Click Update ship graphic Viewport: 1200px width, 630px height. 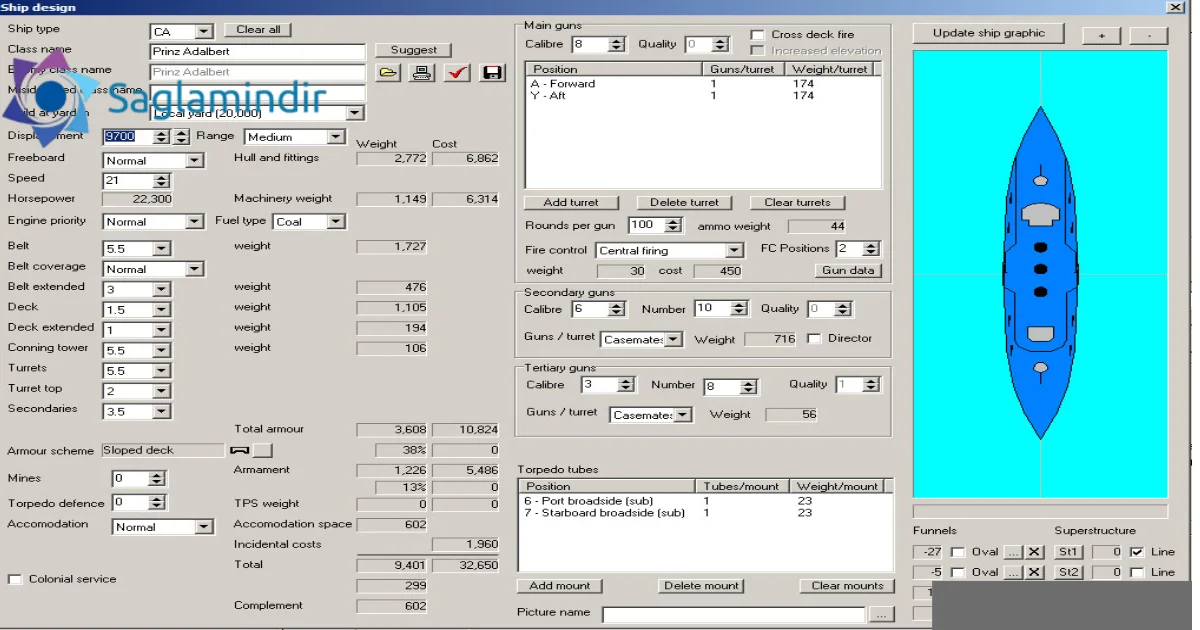coord(988,33)
